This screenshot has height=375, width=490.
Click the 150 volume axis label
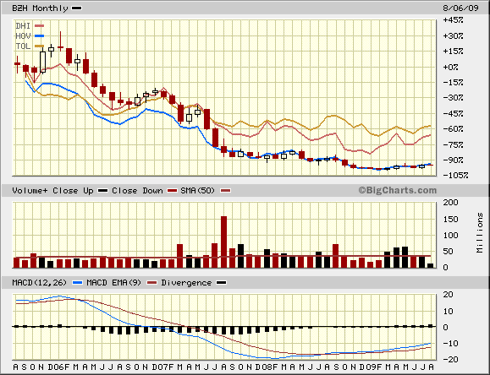pyautogui.click(x=450, y=219)
